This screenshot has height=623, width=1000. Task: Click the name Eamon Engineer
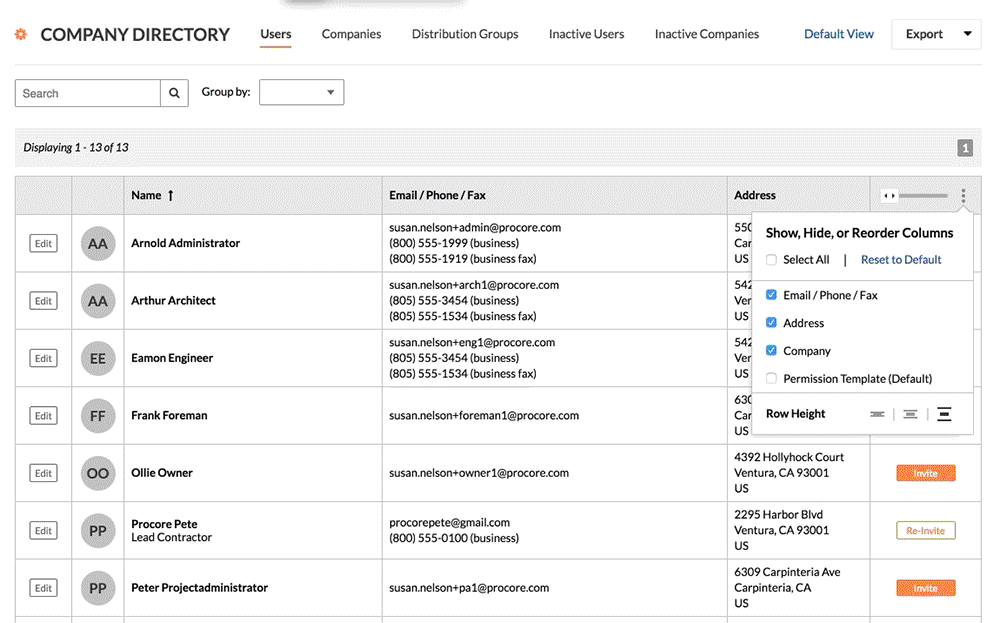[x=172, y=358]
